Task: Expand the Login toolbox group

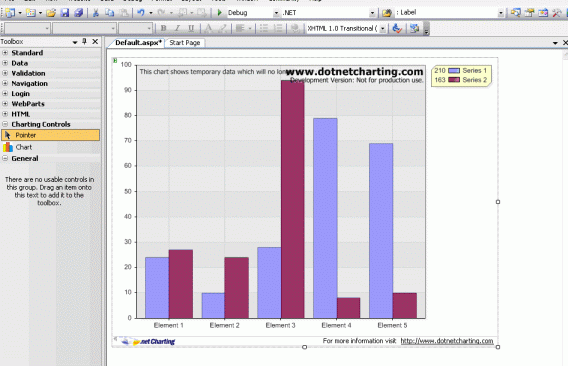Action: (x=5, y=93)
